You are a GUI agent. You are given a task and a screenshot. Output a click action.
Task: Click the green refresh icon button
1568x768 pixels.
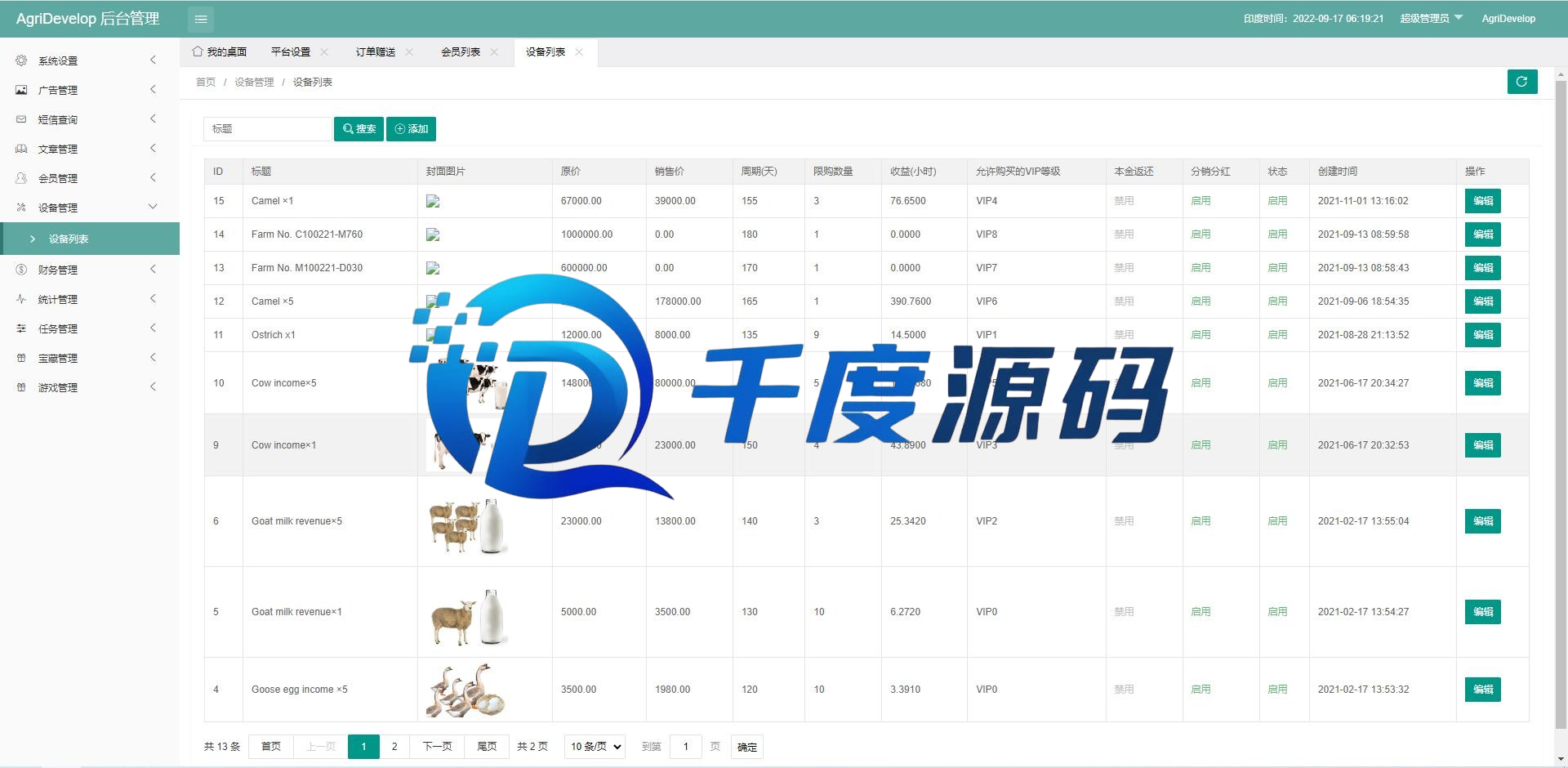point(1522,82)
